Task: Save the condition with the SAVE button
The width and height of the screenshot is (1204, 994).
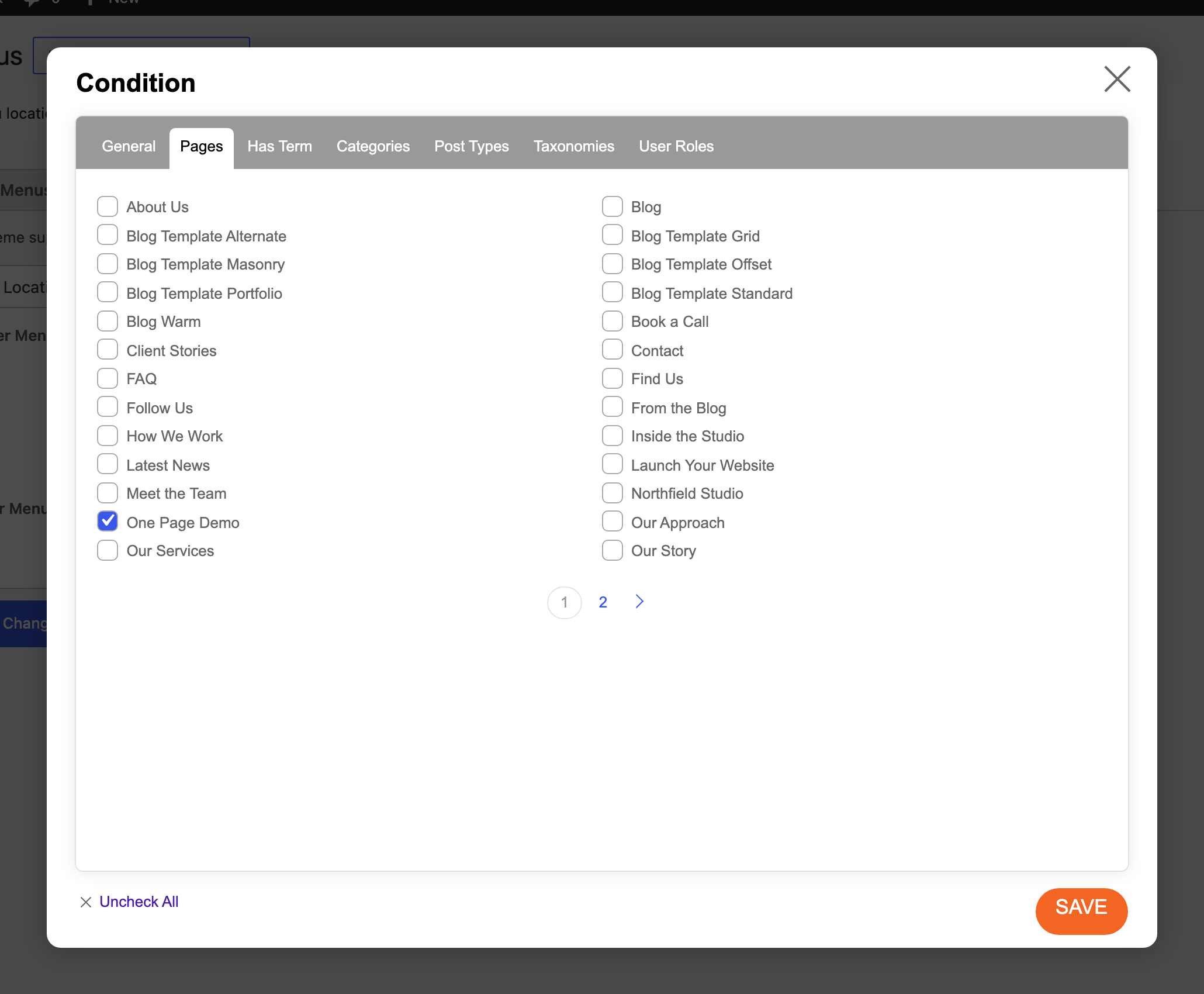Action: click(1081, 911)
